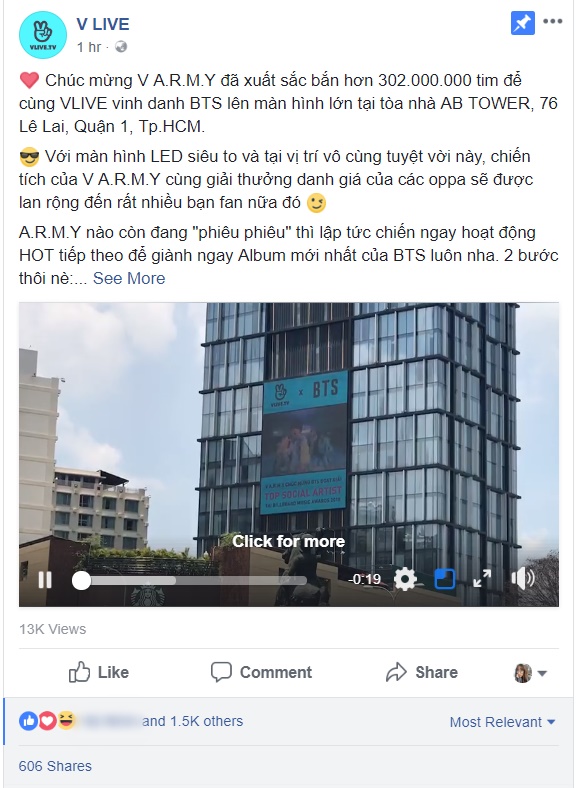View the 606 Shares list

tap(55, 766)
